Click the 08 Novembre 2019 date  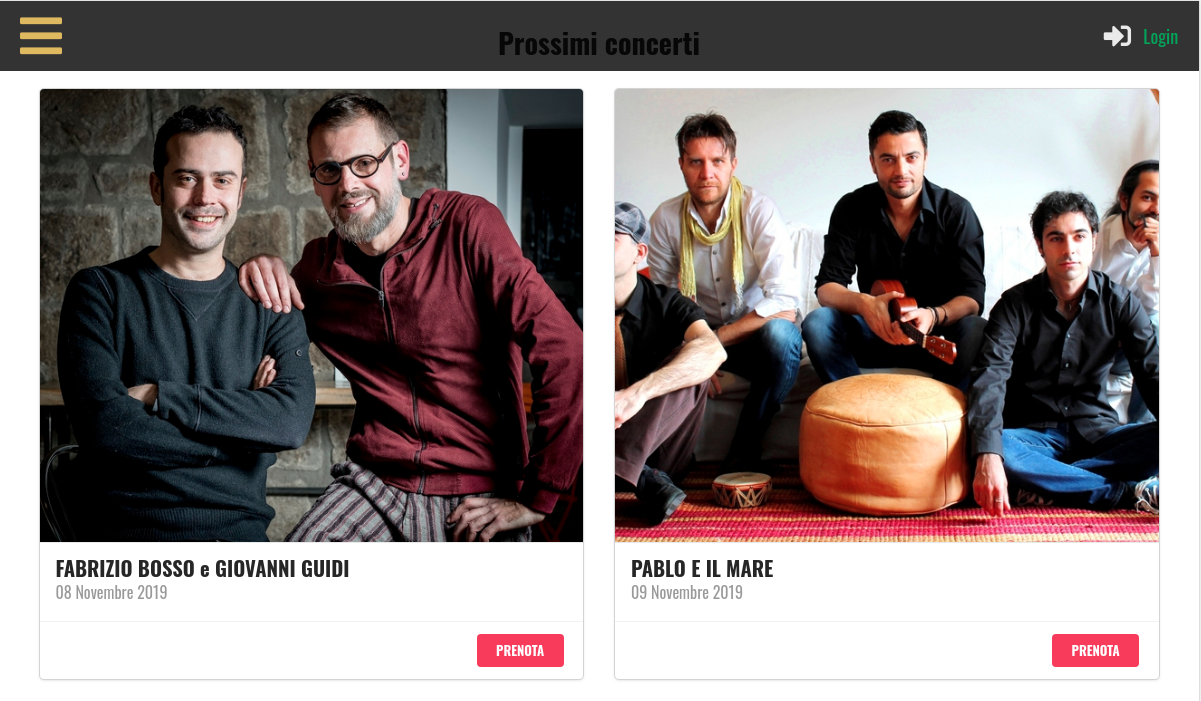tap(111, 593)
